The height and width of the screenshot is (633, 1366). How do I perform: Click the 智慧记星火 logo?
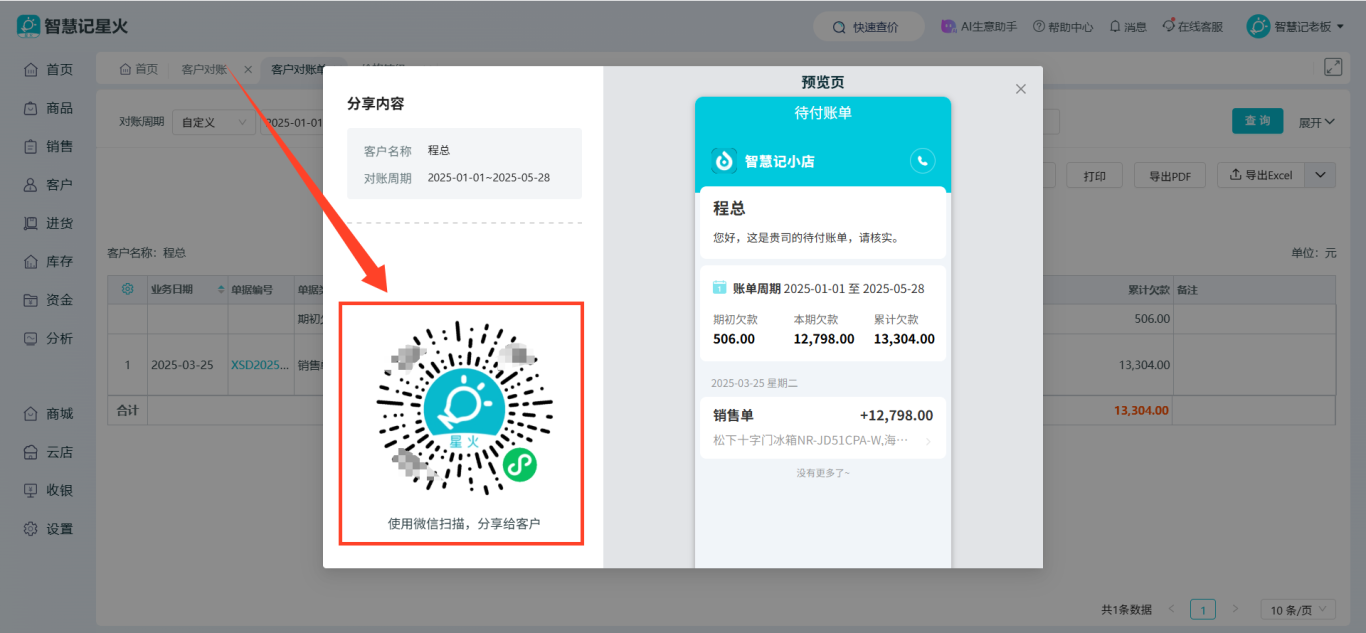(x=72, y=26)
